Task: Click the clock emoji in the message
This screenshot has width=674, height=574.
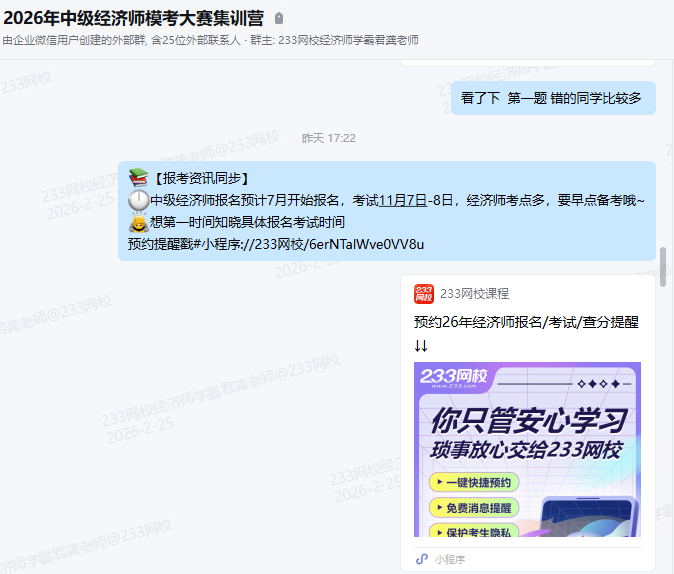Action: tap(138, 200)
